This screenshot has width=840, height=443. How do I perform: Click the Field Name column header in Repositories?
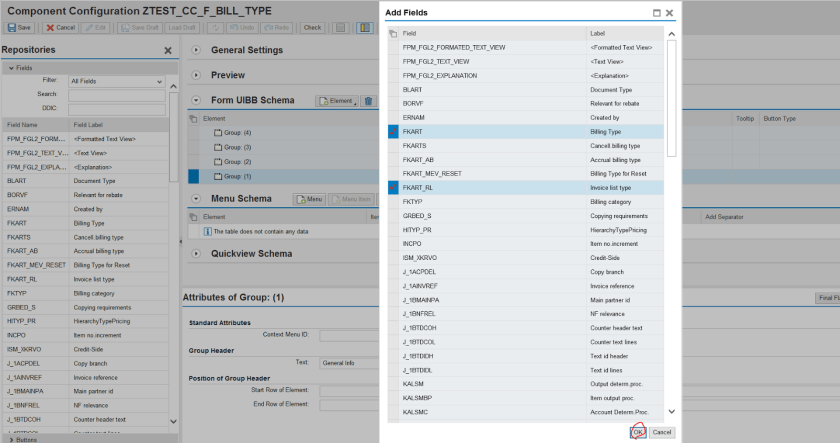tap(36, 125)
